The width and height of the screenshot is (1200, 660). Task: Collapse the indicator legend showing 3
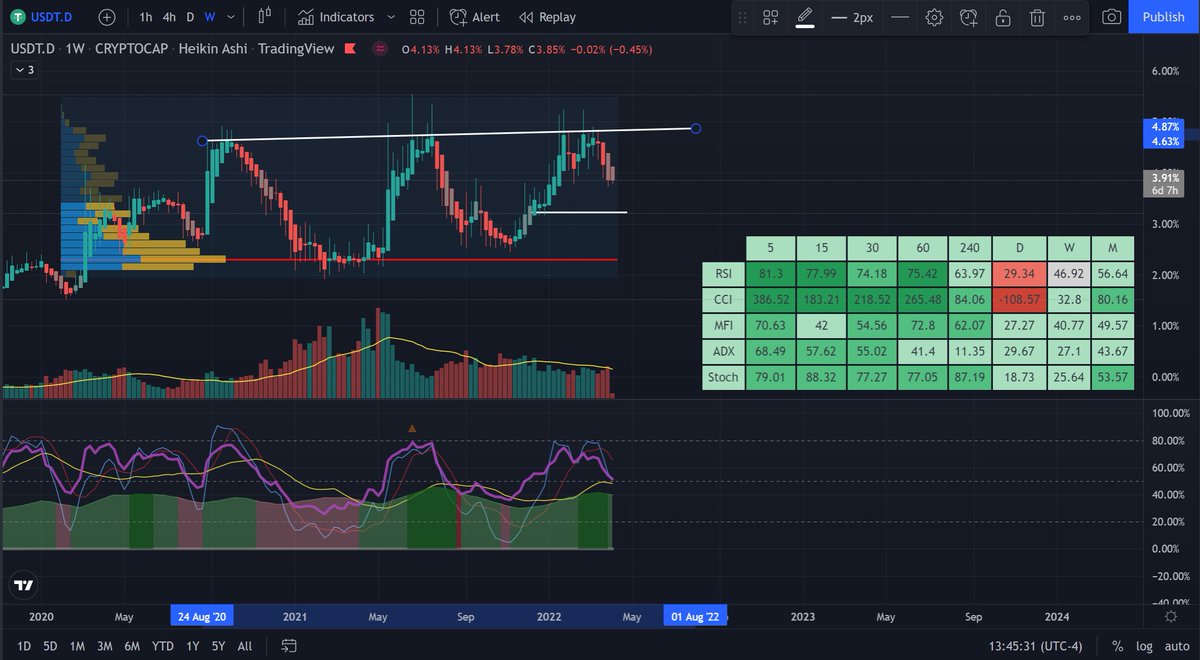[x=24, y=70]
